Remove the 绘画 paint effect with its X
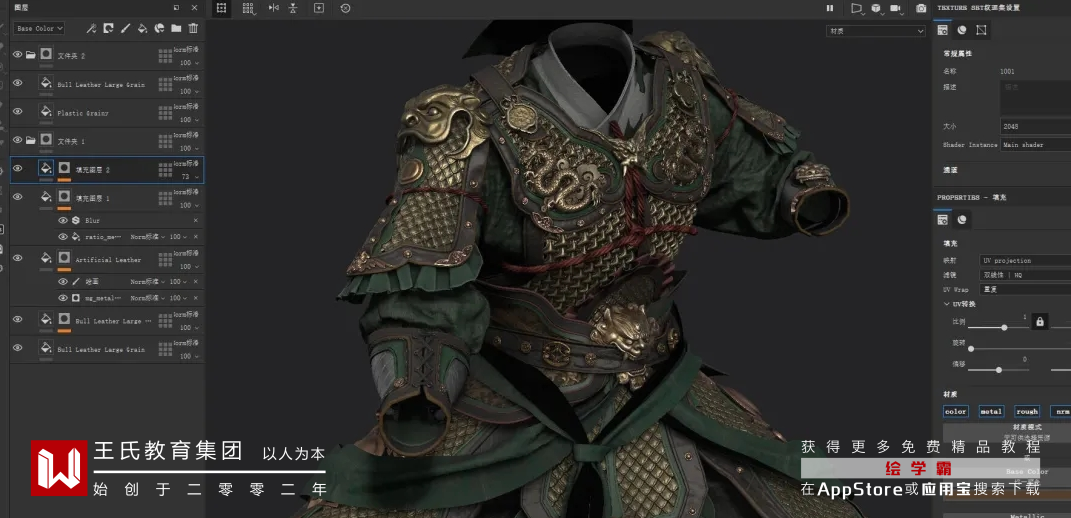 [x=195, y=282]
